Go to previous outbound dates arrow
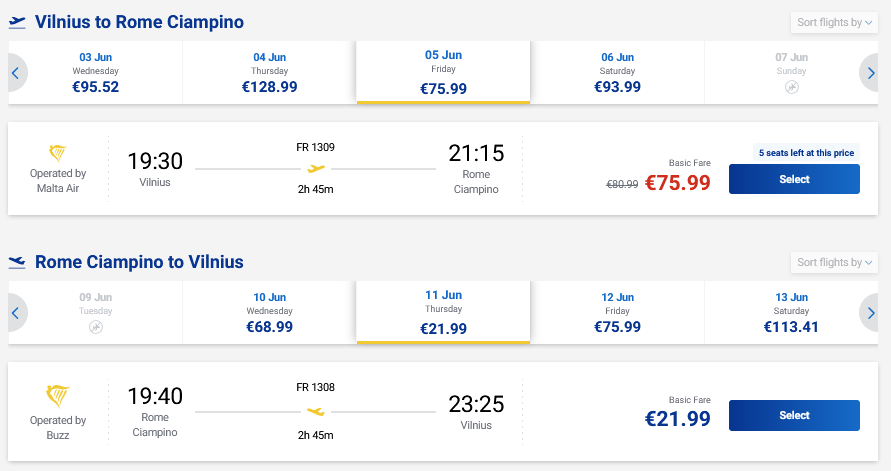Viewport: 891px width, 471px height. (15, 72)
